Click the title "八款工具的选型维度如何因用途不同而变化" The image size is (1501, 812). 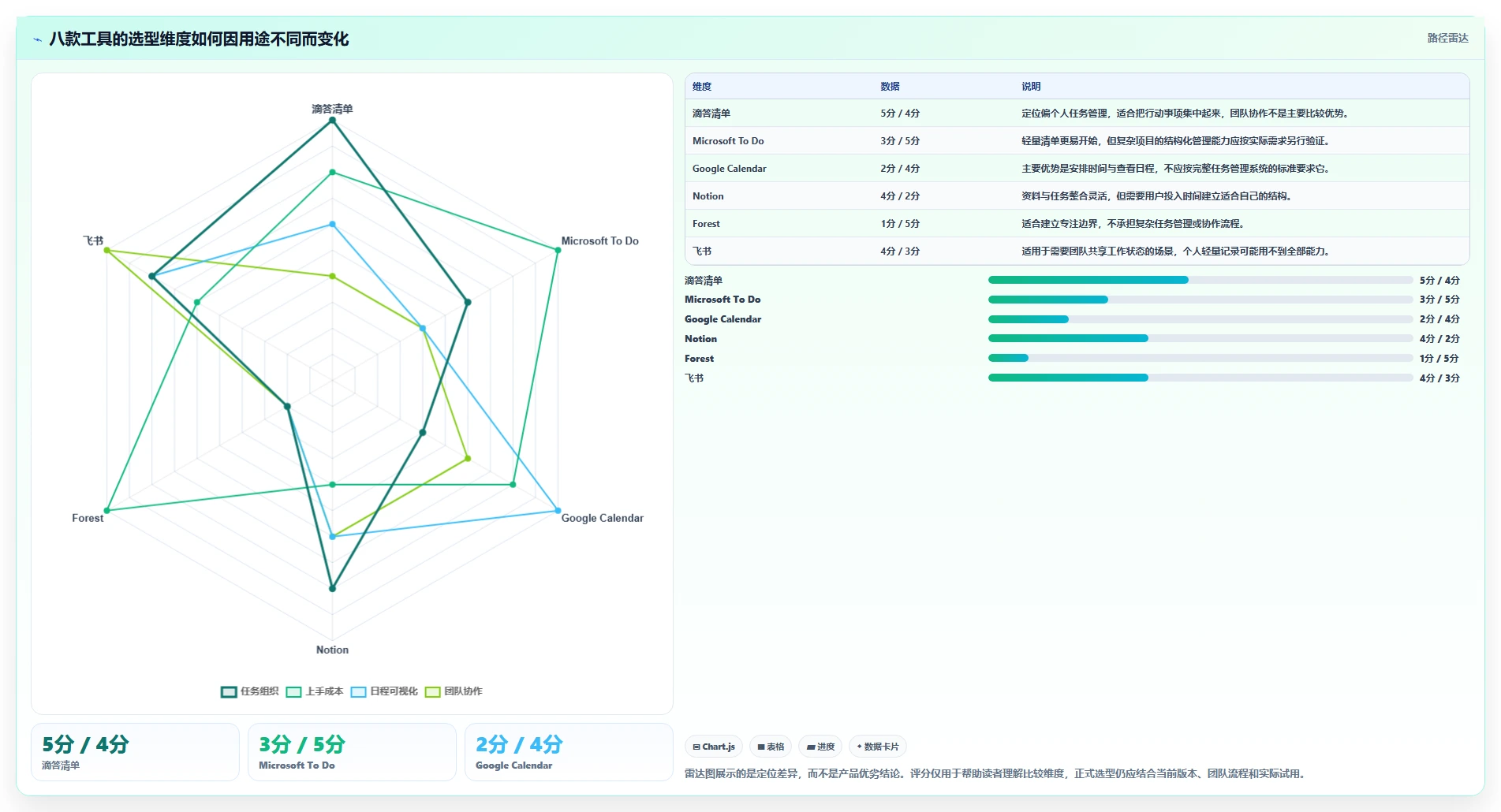tap(199, 39)
